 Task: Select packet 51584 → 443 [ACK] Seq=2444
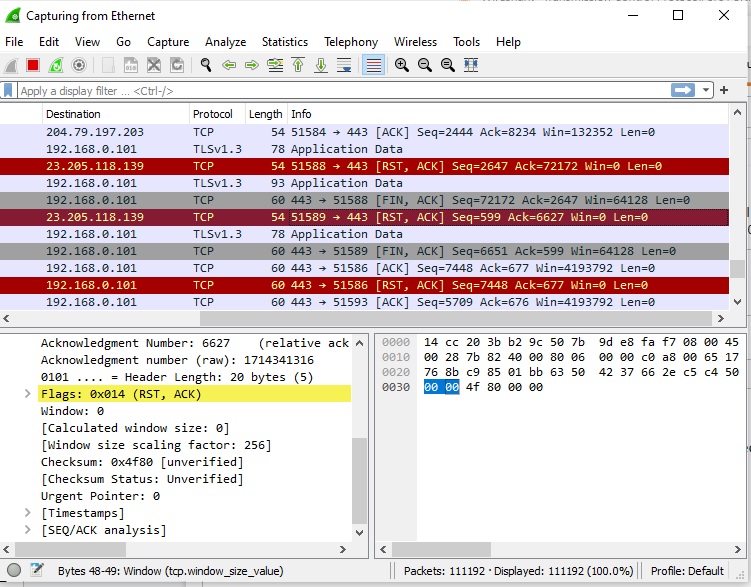pyautogui.click(x=364, y=132)
